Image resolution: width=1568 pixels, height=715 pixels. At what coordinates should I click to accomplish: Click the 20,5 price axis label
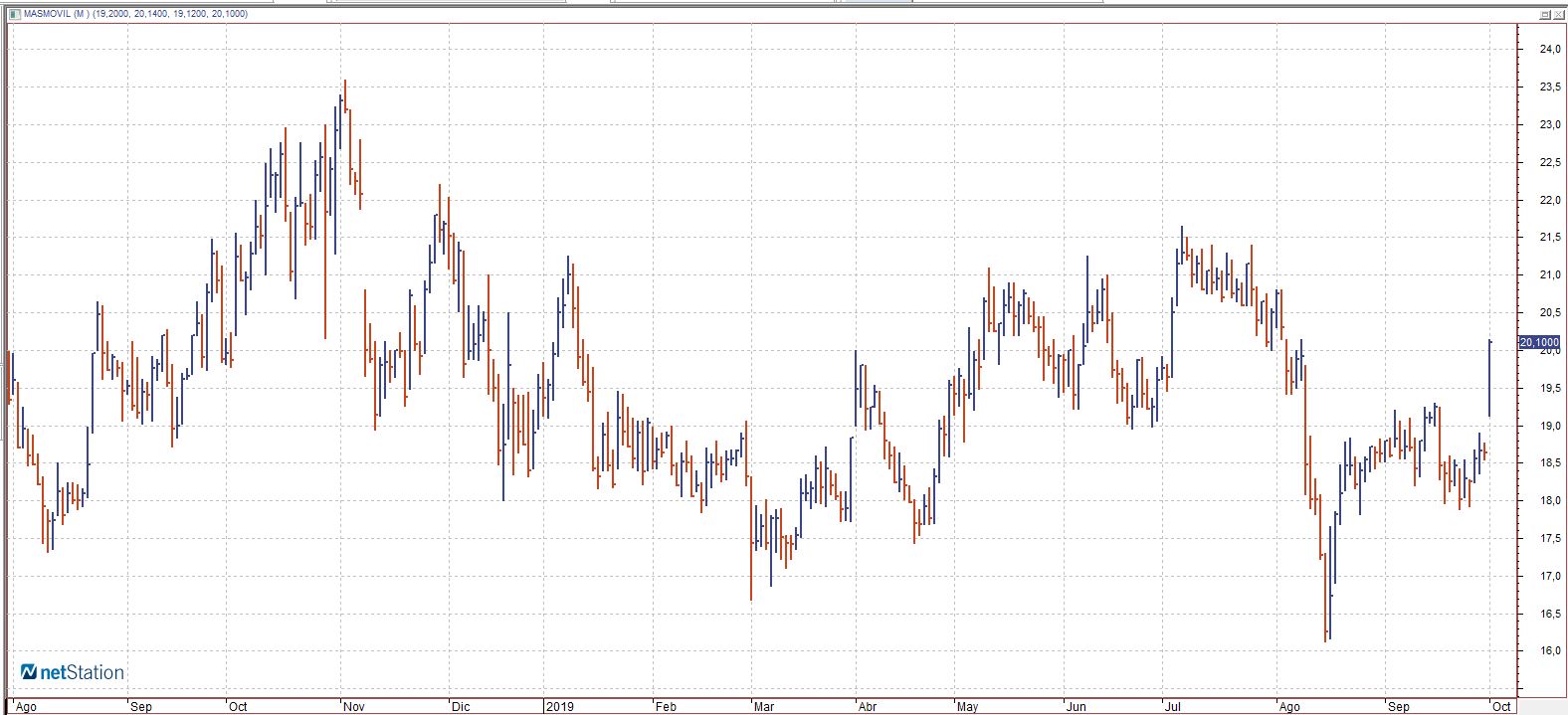click(1550, 313)
